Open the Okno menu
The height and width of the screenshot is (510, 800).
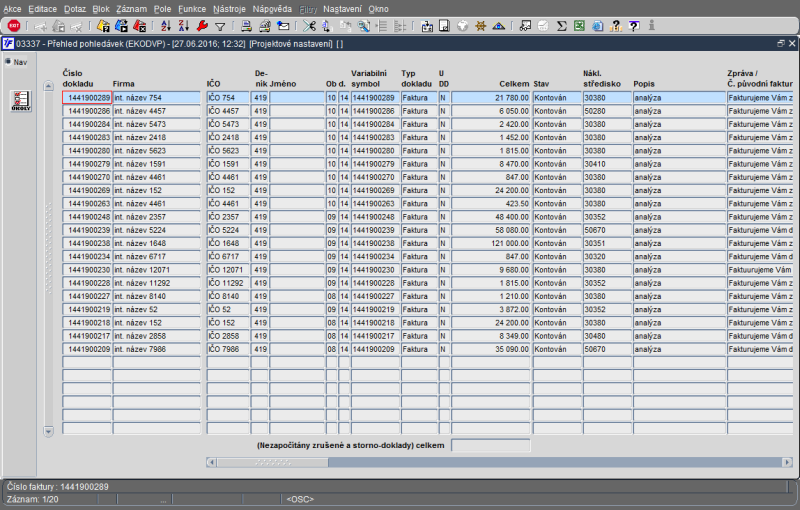pos(378,9)
